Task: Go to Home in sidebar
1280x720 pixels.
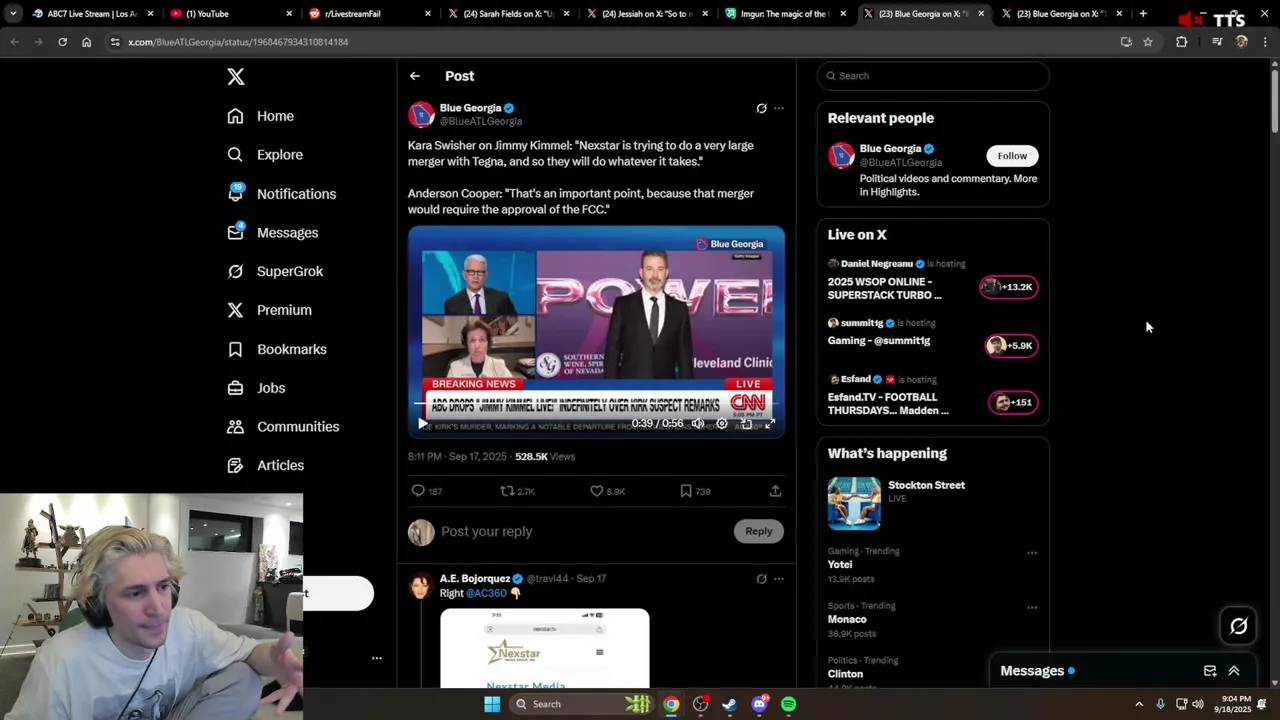Action: click(x=260, y=116)
